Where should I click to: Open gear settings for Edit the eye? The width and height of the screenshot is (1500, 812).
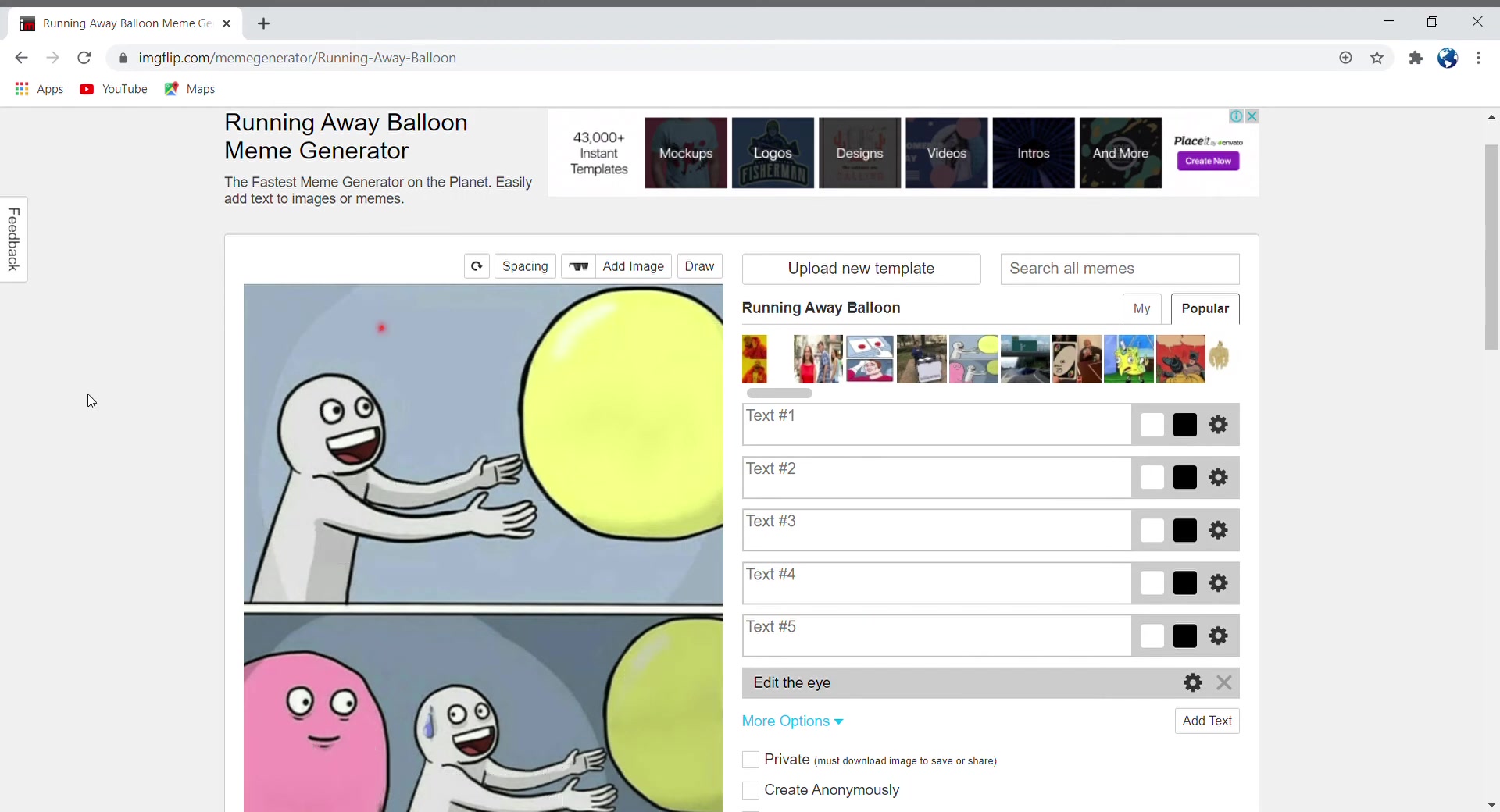(x=1192, y=682)
